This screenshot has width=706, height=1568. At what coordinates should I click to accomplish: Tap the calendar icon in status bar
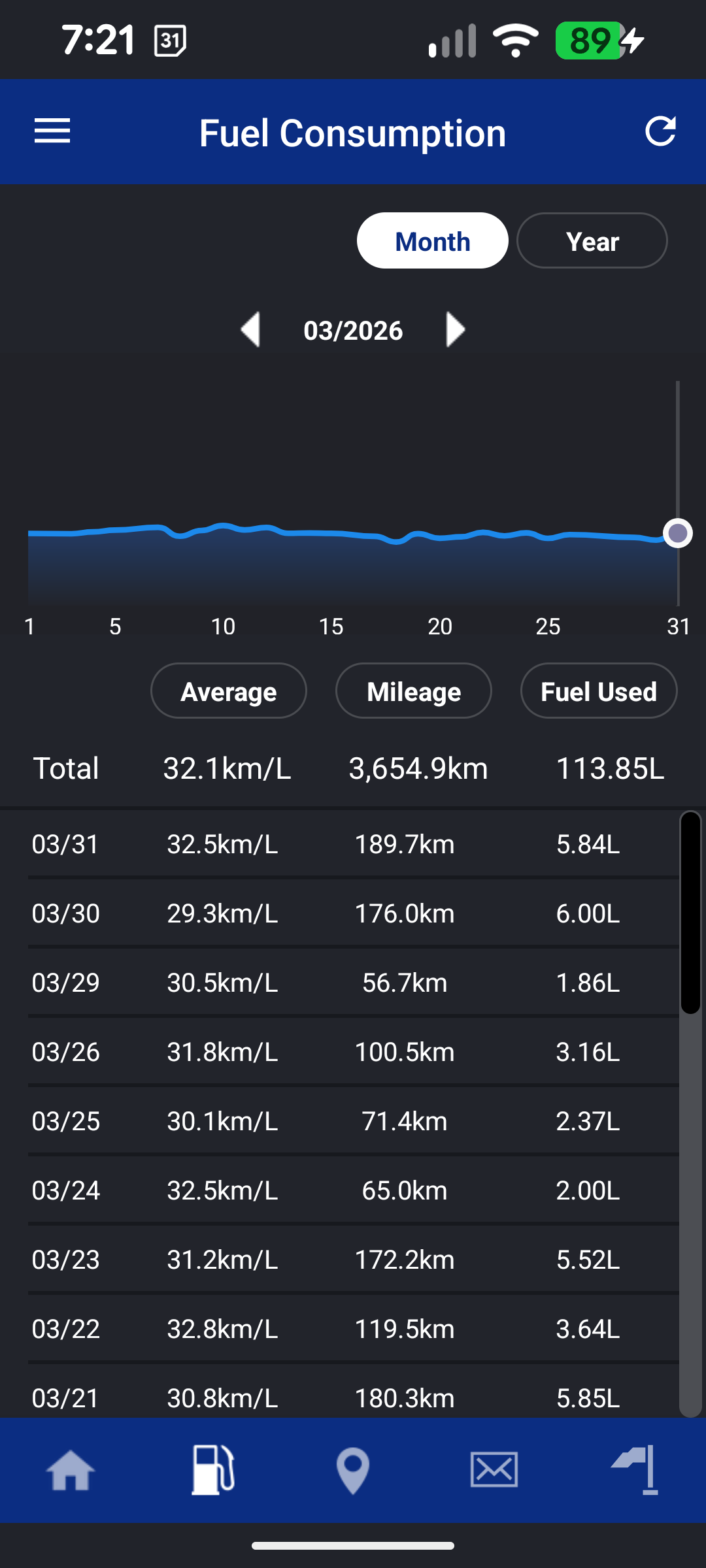point(170,41)
